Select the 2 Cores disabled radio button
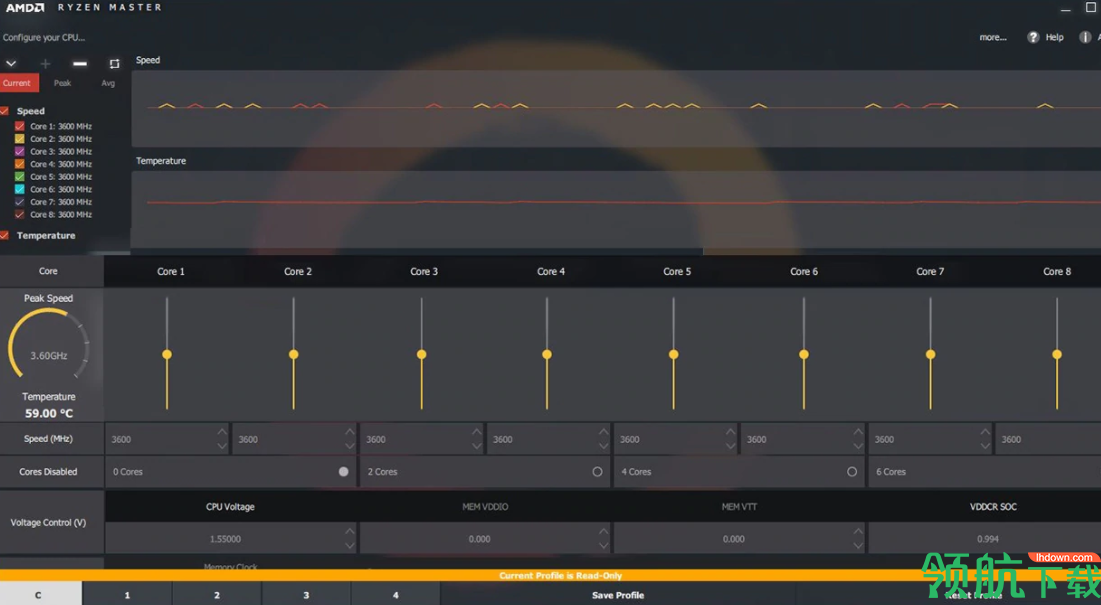 (x=598, y=472)
